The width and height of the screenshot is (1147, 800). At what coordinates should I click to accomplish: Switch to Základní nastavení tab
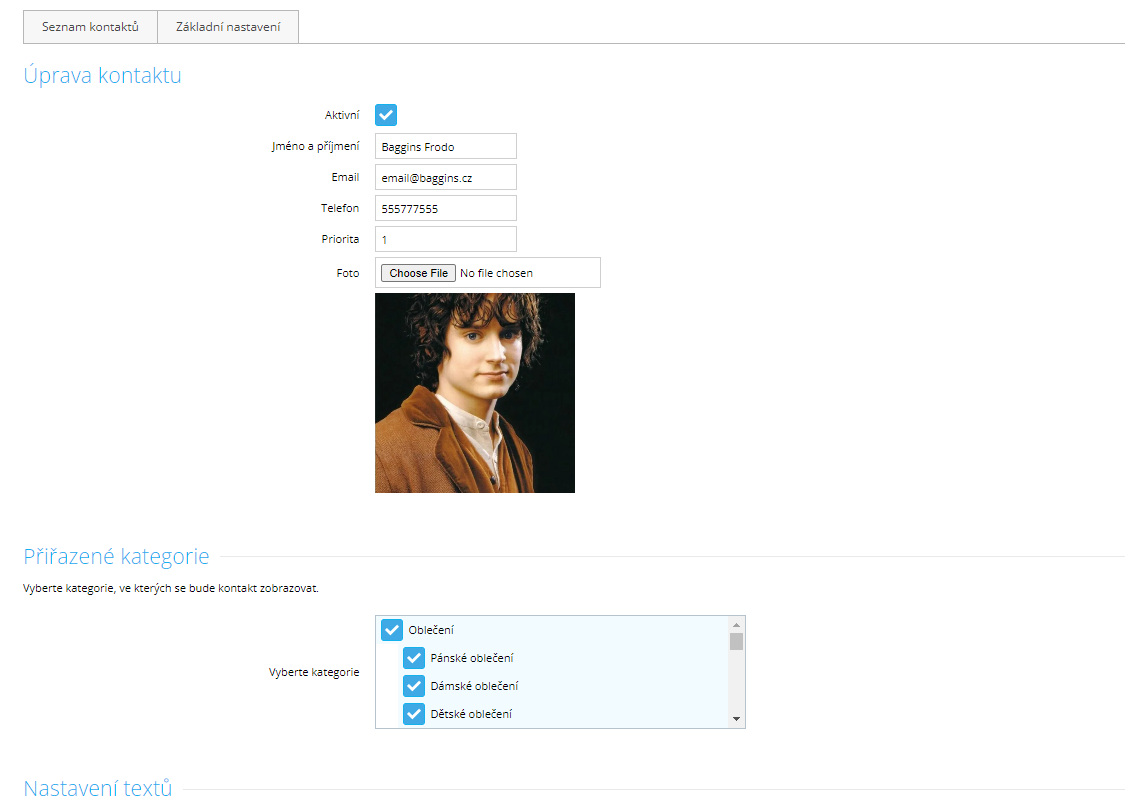click(x=227, y=27)
